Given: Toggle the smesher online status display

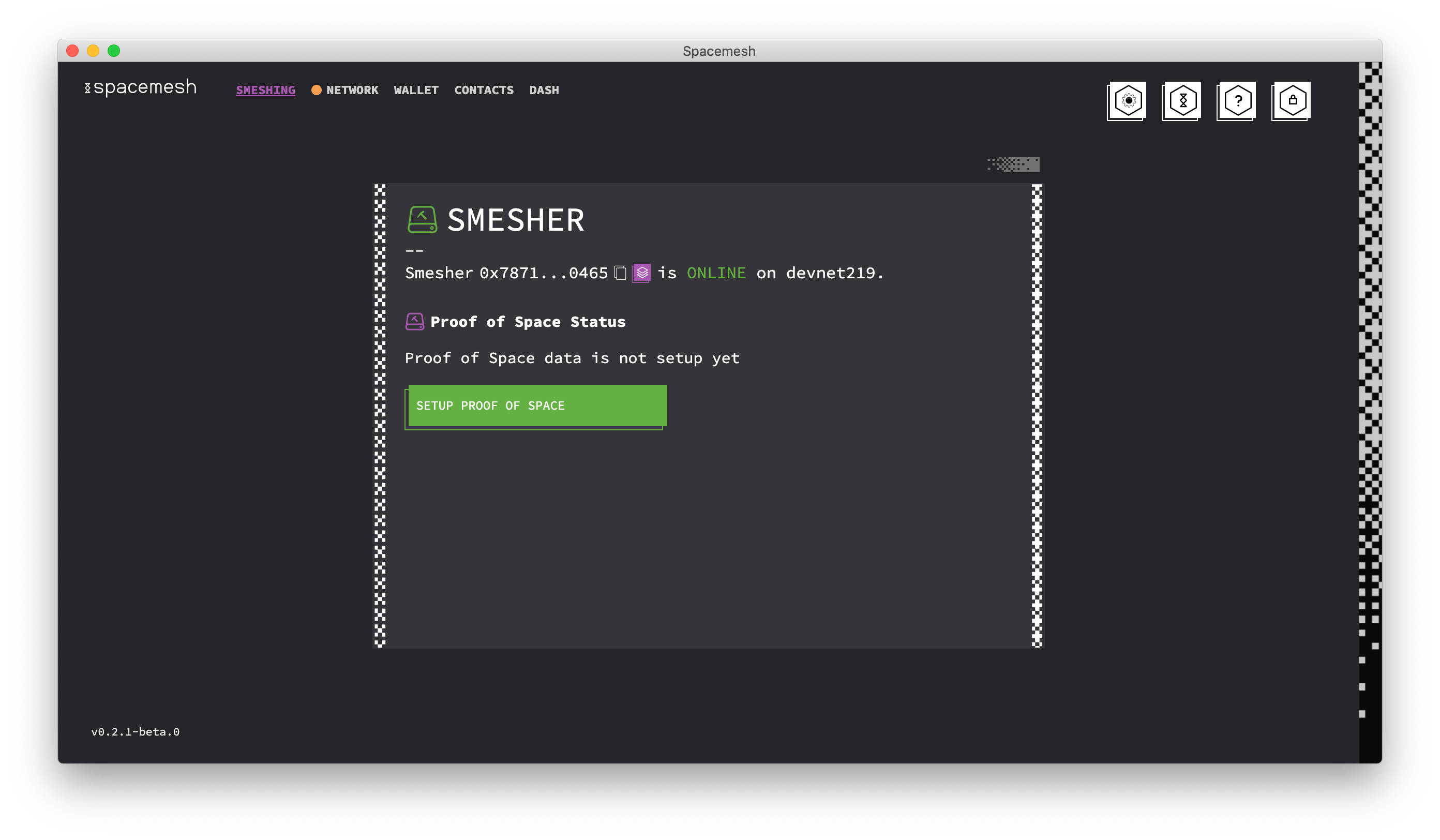Looking at the screenshot, I should 717,272.
